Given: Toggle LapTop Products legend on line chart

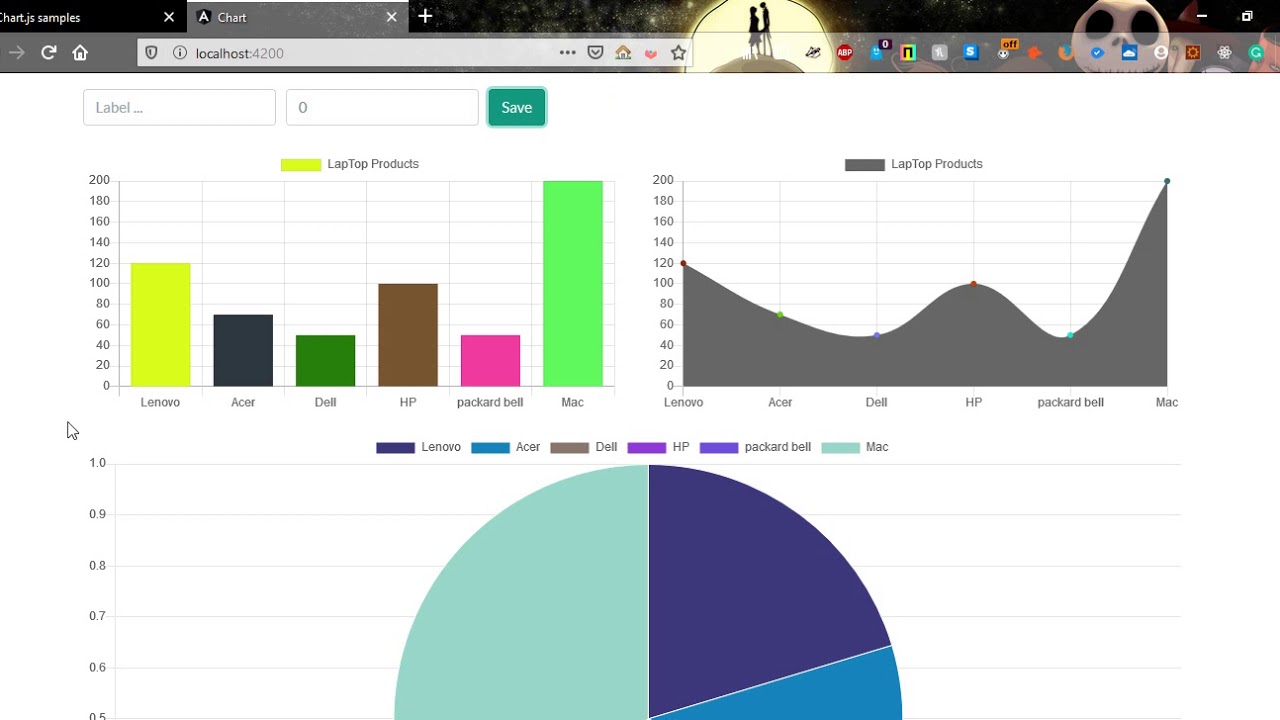Looking at the screenshot, I should click(x=914, y=164).
